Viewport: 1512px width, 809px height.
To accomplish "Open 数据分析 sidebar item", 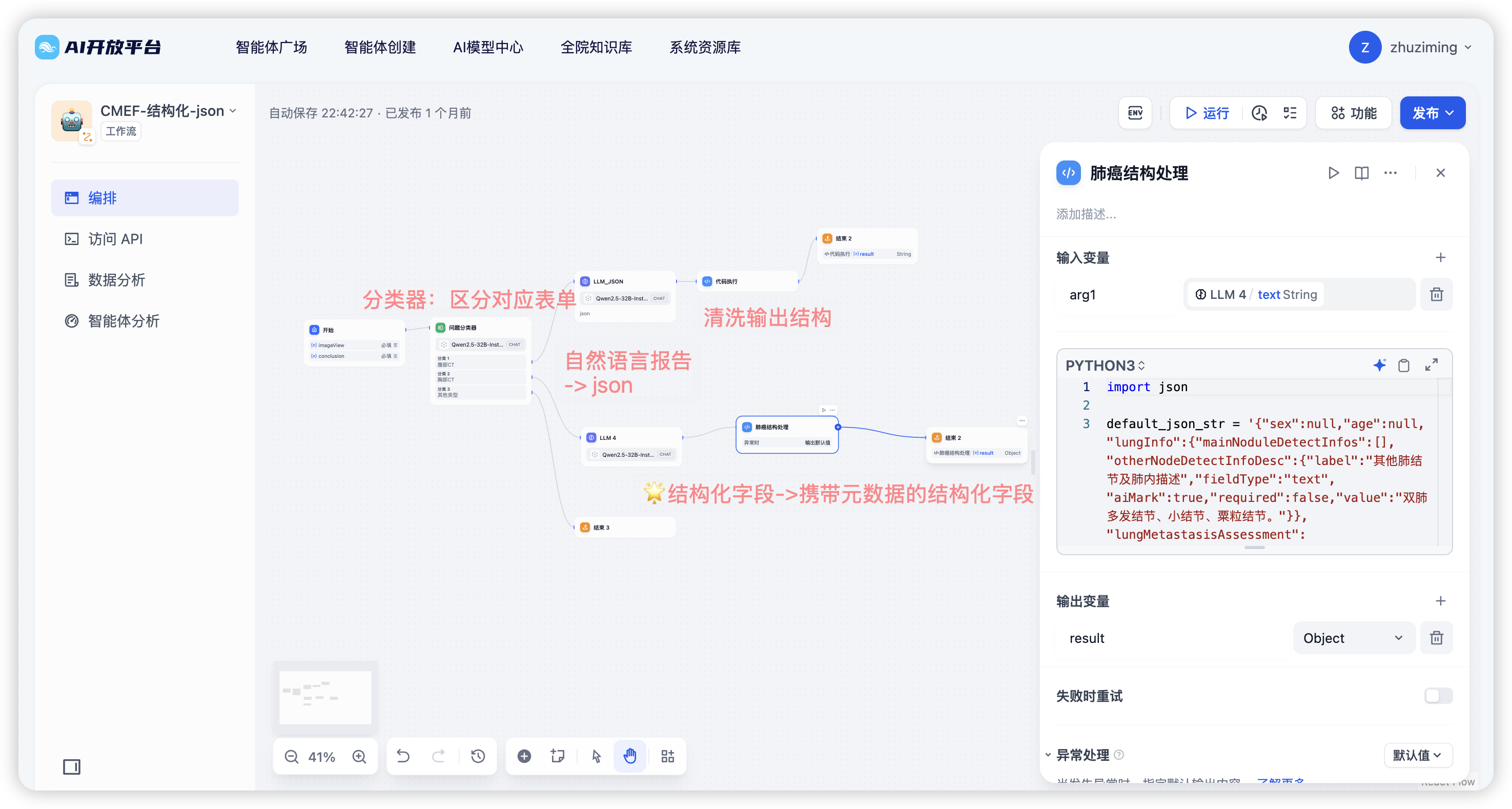I will point(145,280).
